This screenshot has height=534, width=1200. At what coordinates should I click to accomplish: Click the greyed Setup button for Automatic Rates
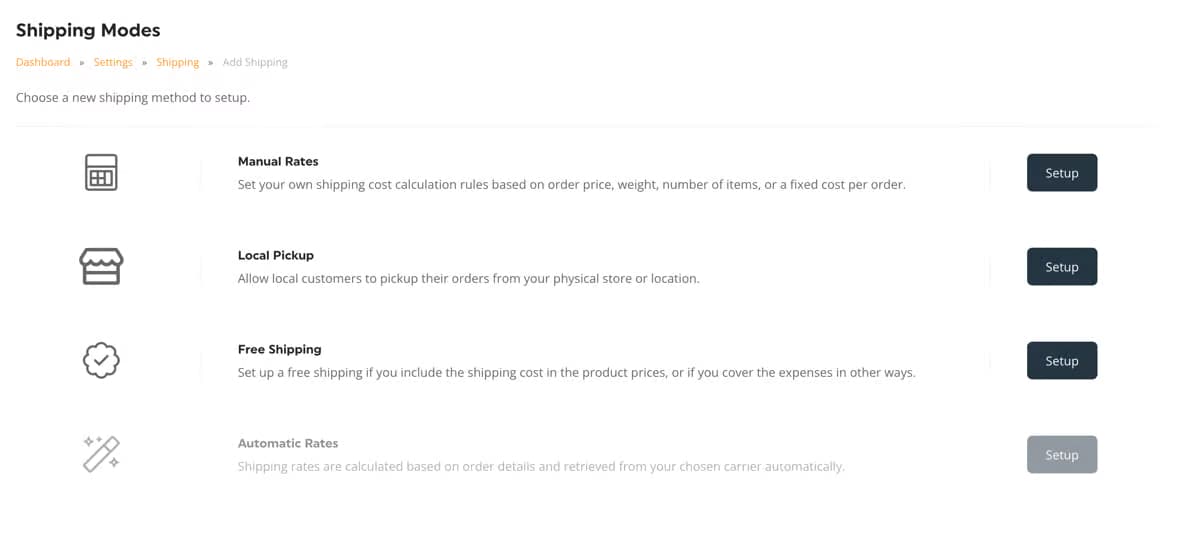pos(1061,455)
